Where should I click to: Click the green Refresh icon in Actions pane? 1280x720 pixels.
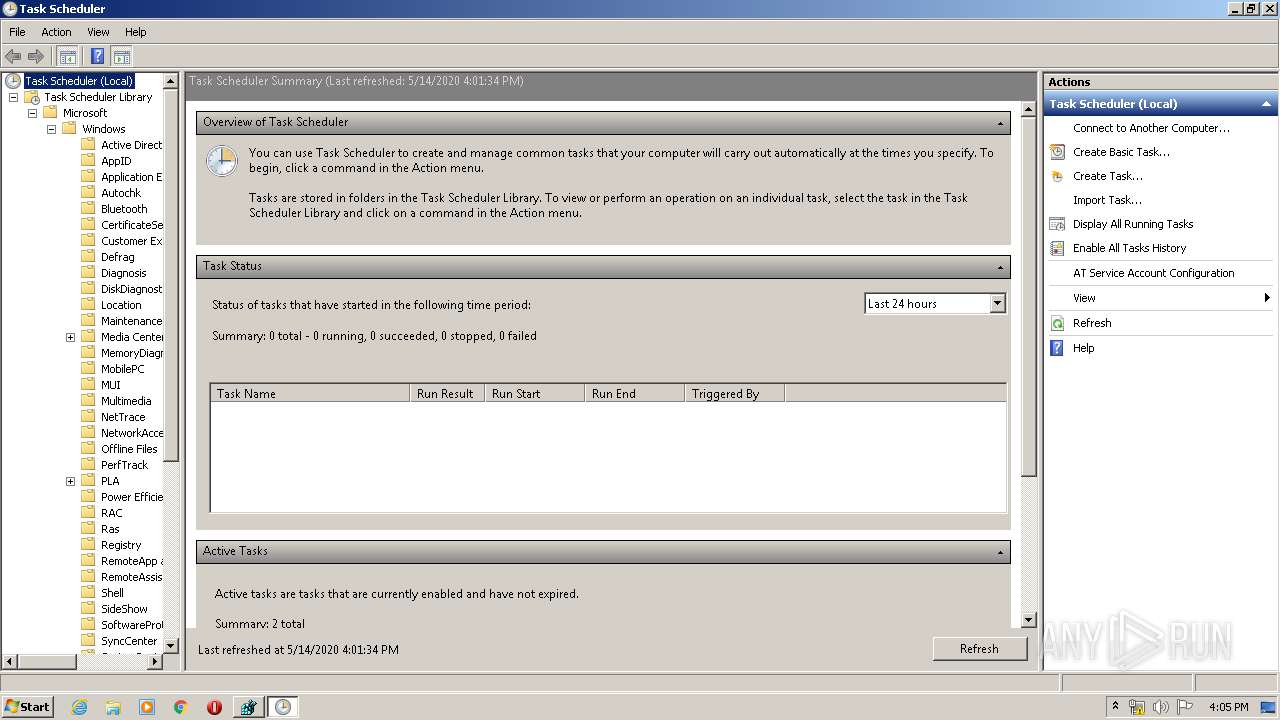tap(1057, 323)
